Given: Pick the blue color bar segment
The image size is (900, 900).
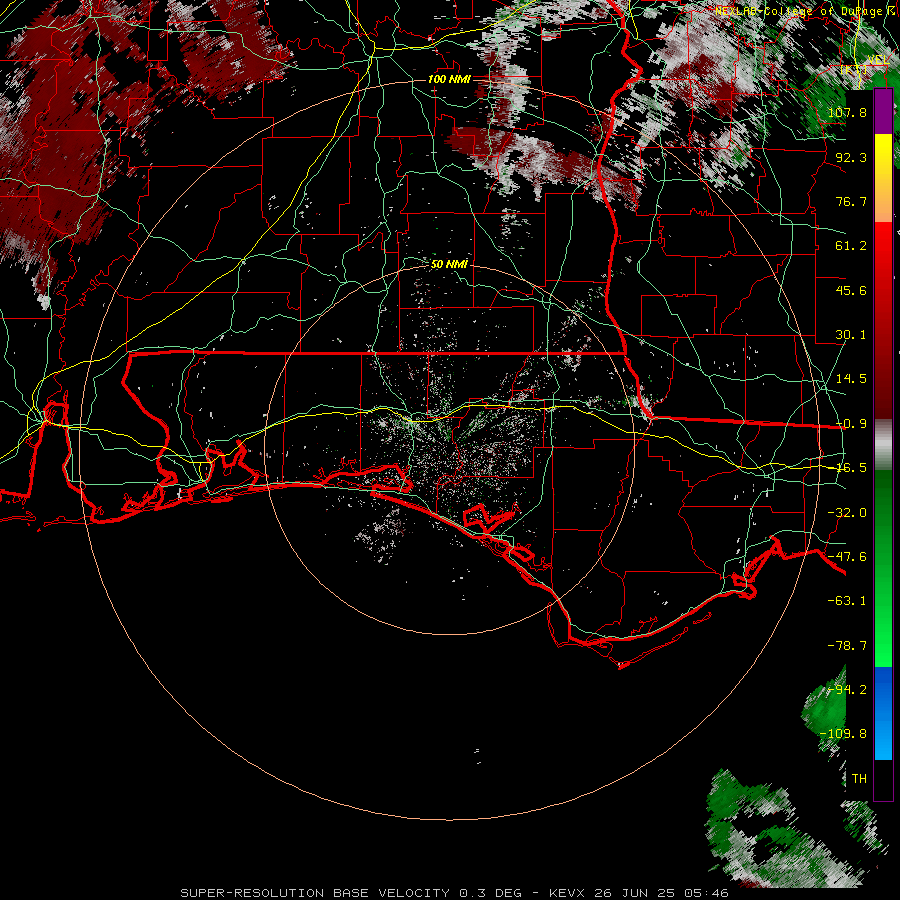Looking at the screenshot, I should click(883, 712).
